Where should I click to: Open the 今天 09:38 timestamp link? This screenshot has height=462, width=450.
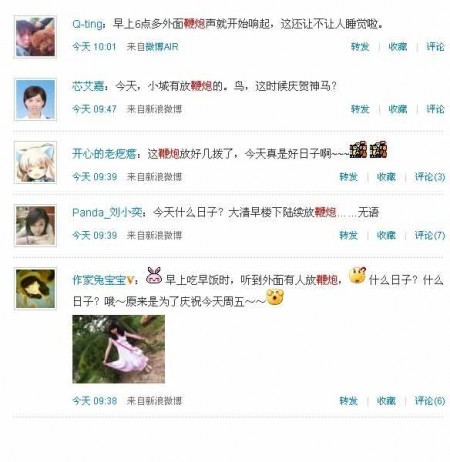[x=95, y=401]
